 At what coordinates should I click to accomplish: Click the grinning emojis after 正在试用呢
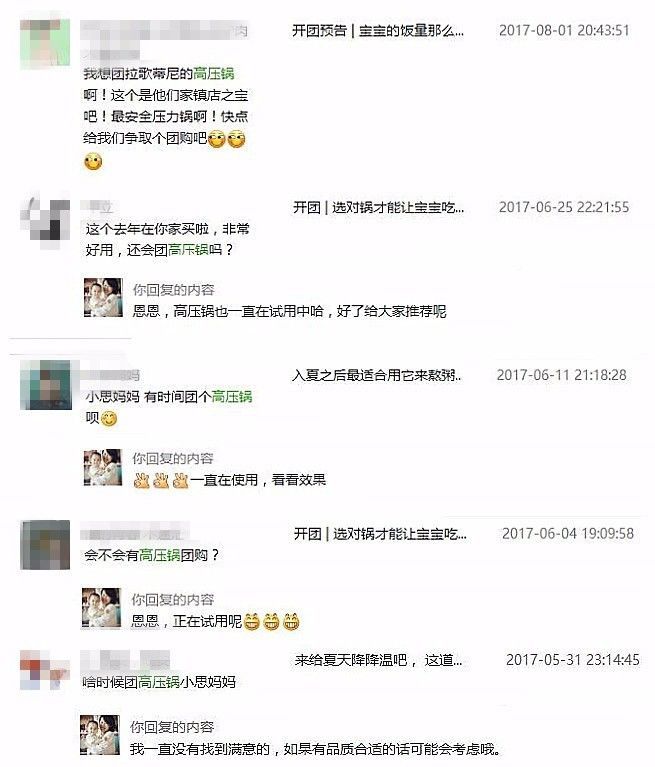(x=271, y=621)
